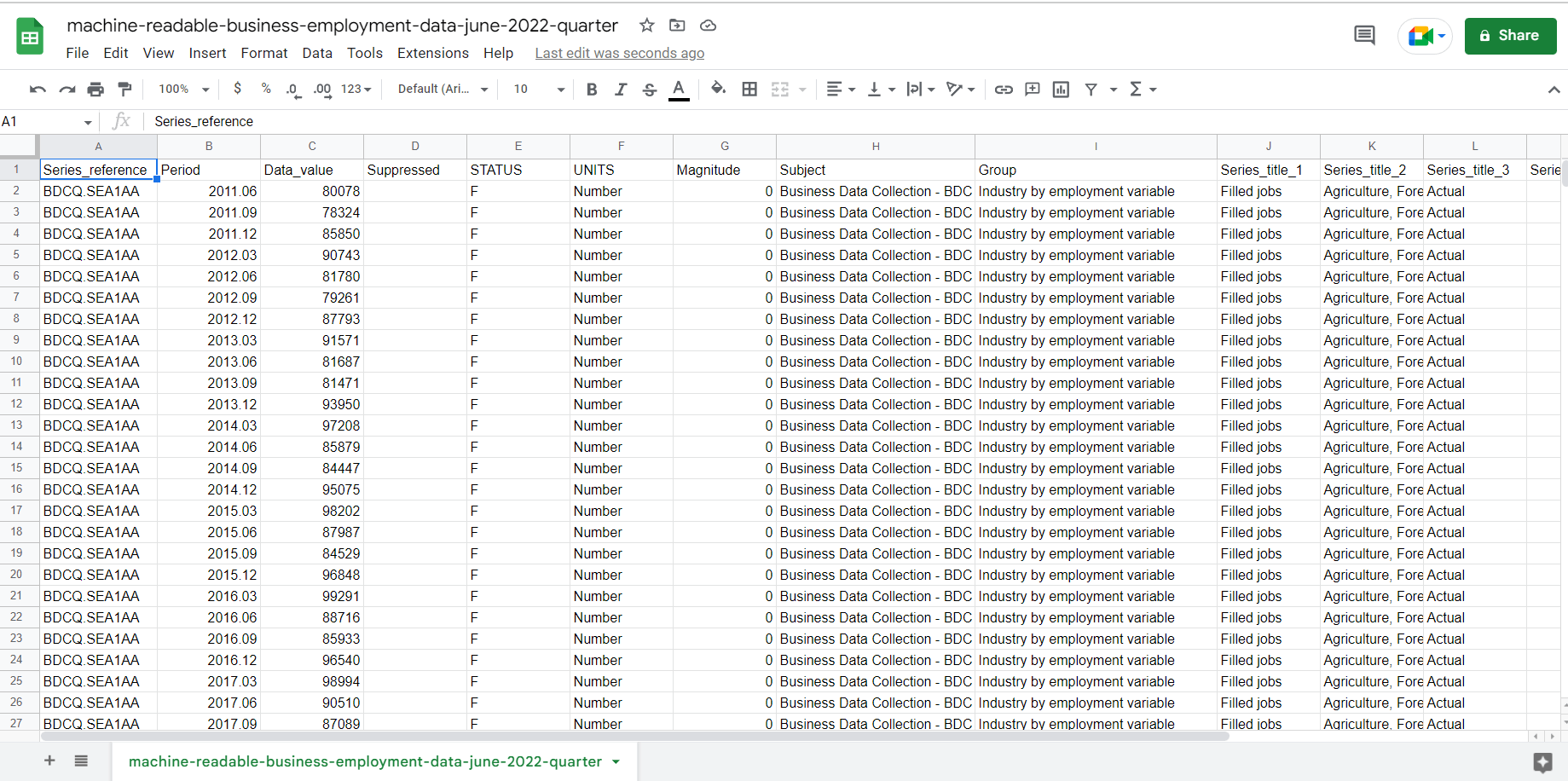The width and height of the screenshot is (1568, 781).
Task: Star the spreadsheet
Action: [x=646, y=26]
